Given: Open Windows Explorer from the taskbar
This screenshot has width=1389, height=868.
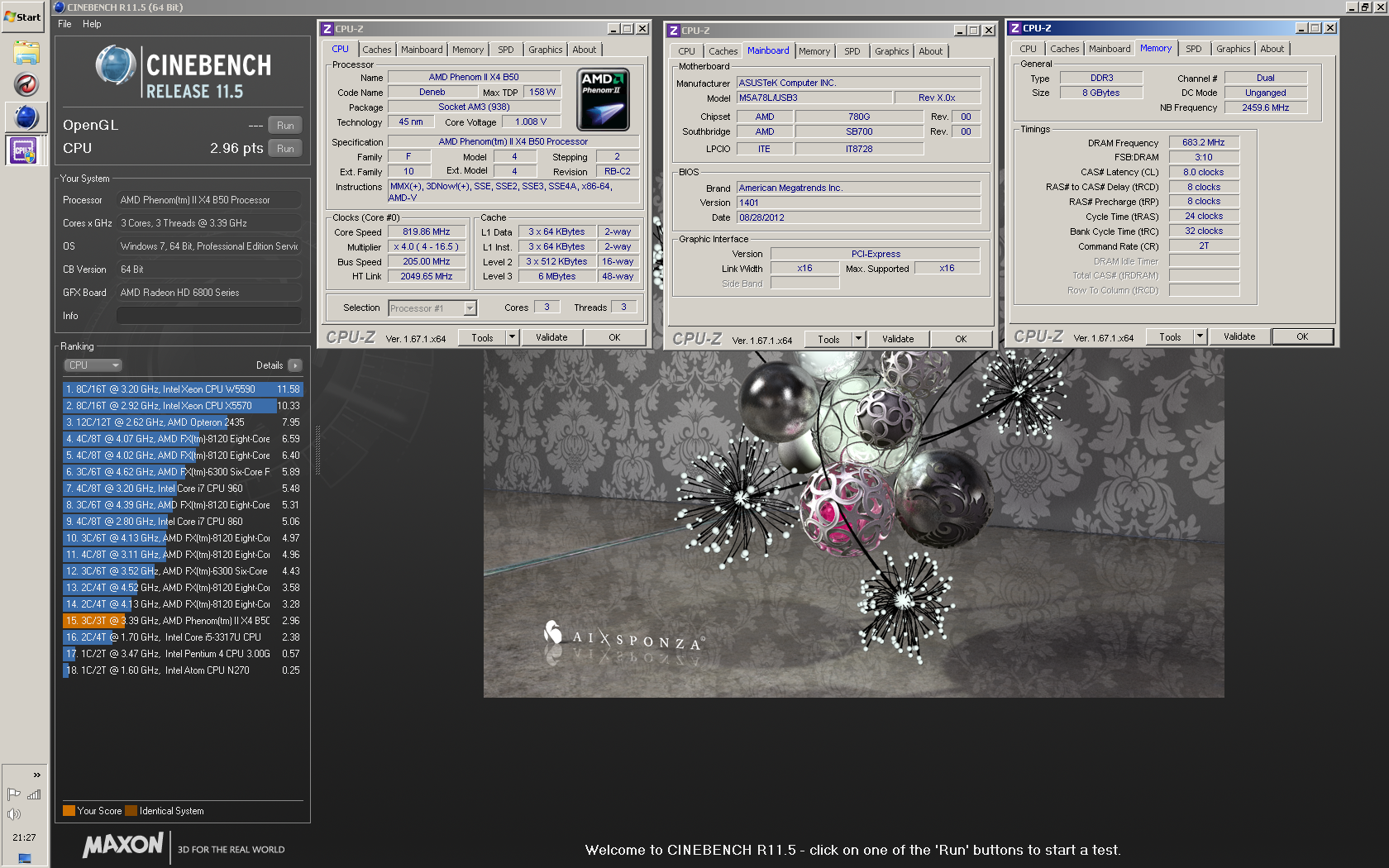Looking at the screenshot, I should coord(26,53).
